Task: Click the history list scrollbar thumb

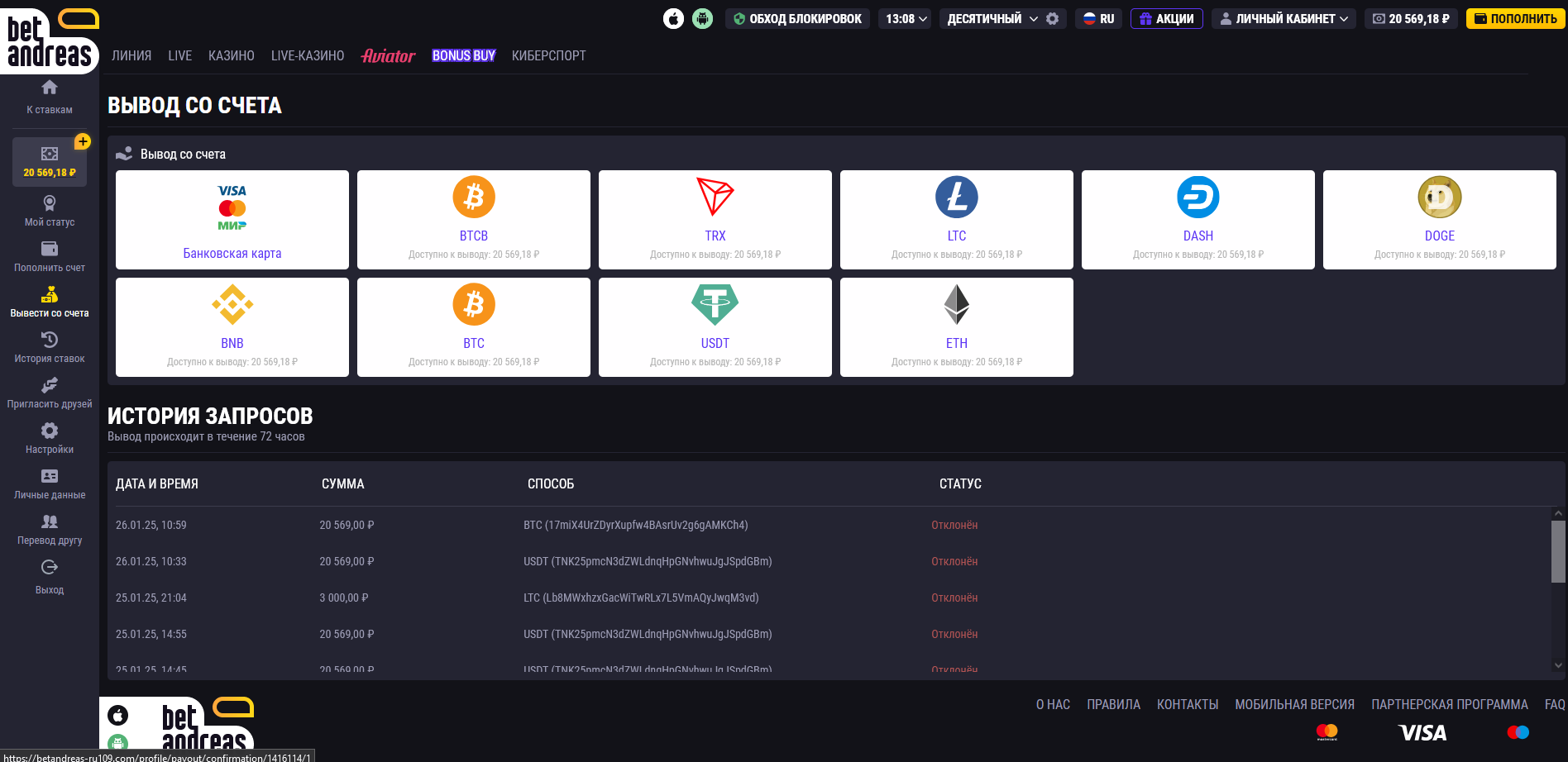Action: tap(1558, 551)
